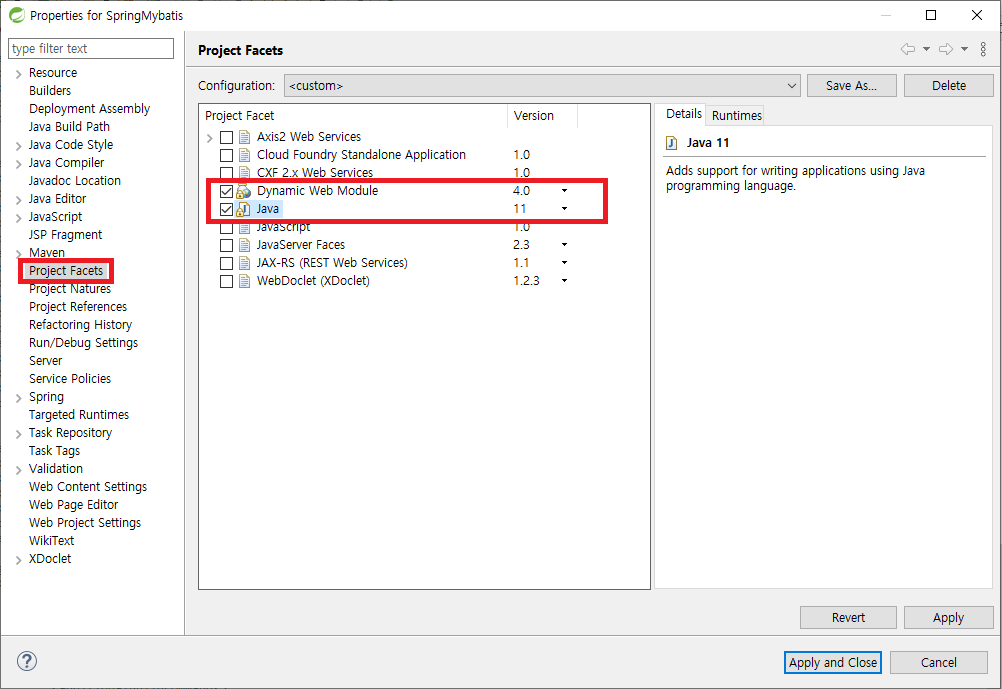Uncheck the Dynamic Web Module facet

pos(226,191)
